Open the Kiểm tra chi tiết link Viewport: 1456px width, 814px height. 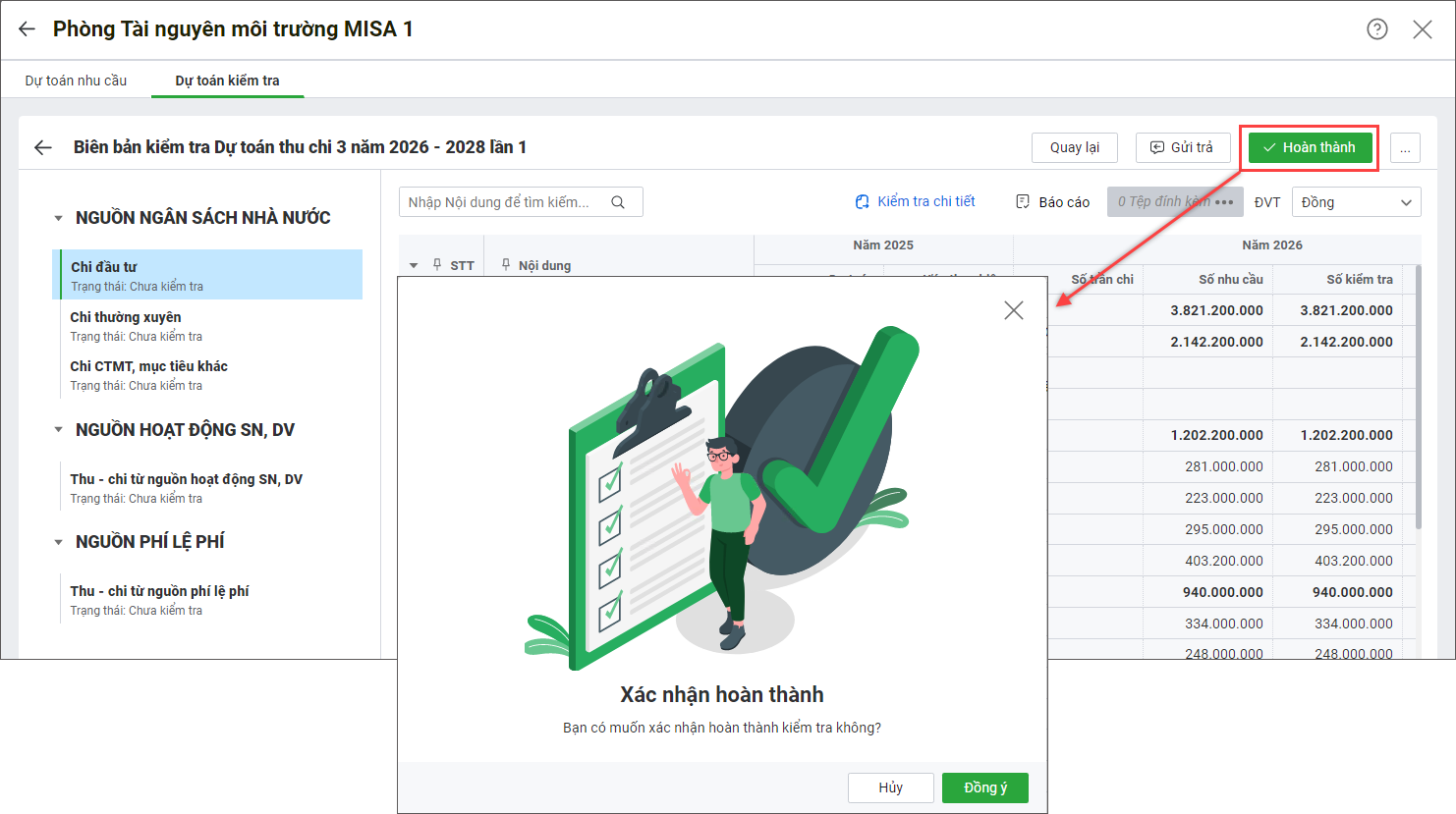pos(915,201)
